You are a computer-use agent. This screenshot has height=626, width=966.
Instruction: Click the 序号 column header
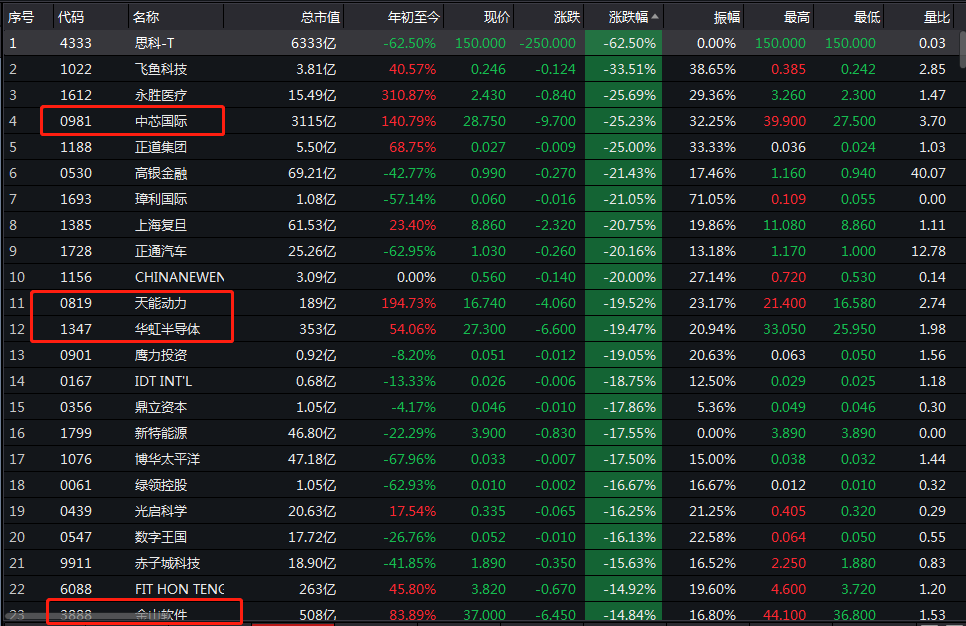21,17
